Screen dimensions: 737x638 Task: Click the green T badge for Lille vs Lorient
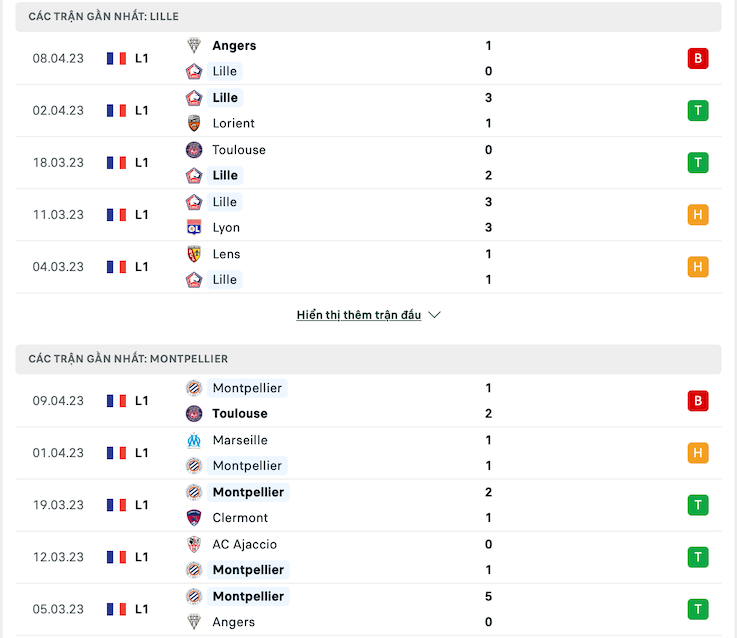[x=698, y=110]
